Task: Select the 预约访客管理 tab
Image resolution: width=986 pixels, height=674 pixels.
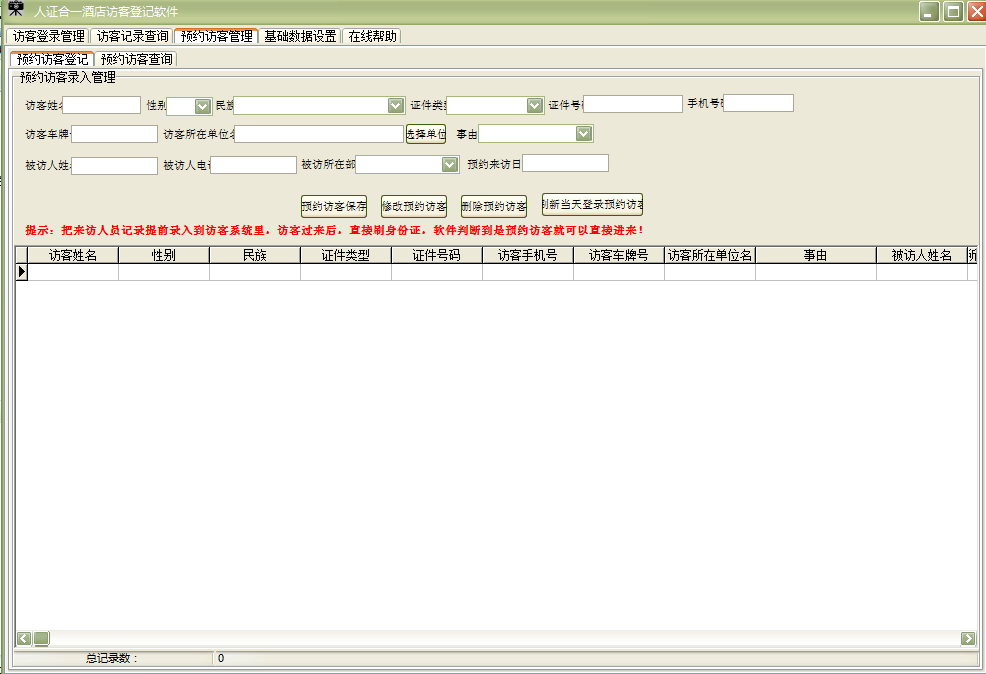Action: point(216,36)
